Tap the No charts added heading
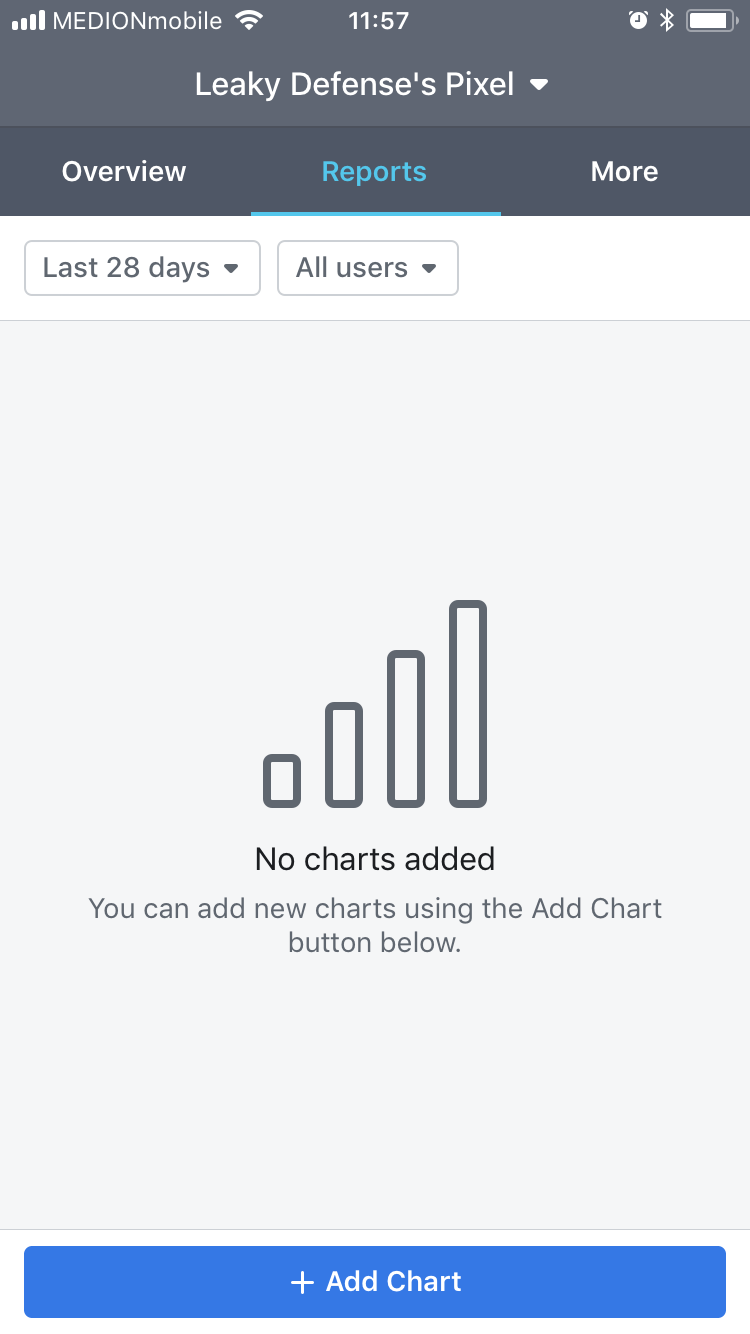750x1334 pixels. tap(375, 858)
